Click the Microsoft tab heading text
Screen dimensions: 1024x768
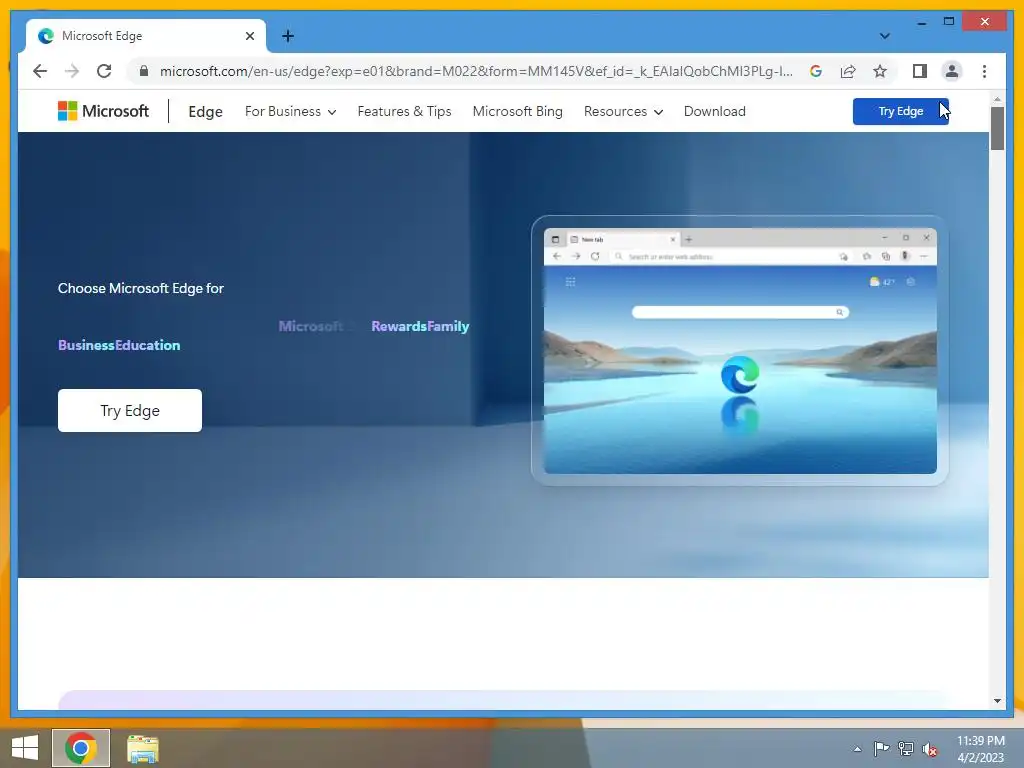[x=102, y=36]
